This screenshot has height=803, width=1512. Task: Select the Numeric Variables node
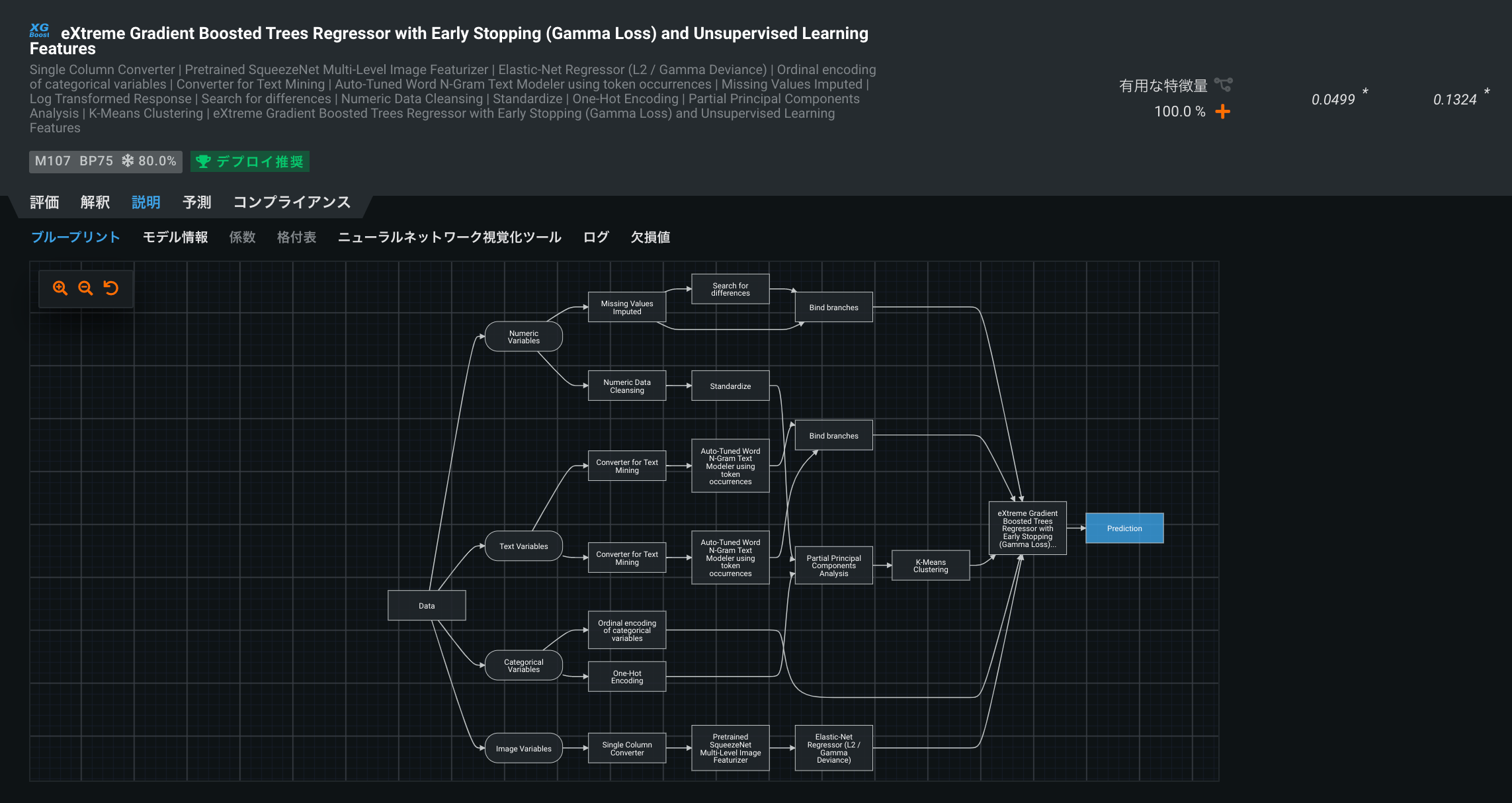524,337
